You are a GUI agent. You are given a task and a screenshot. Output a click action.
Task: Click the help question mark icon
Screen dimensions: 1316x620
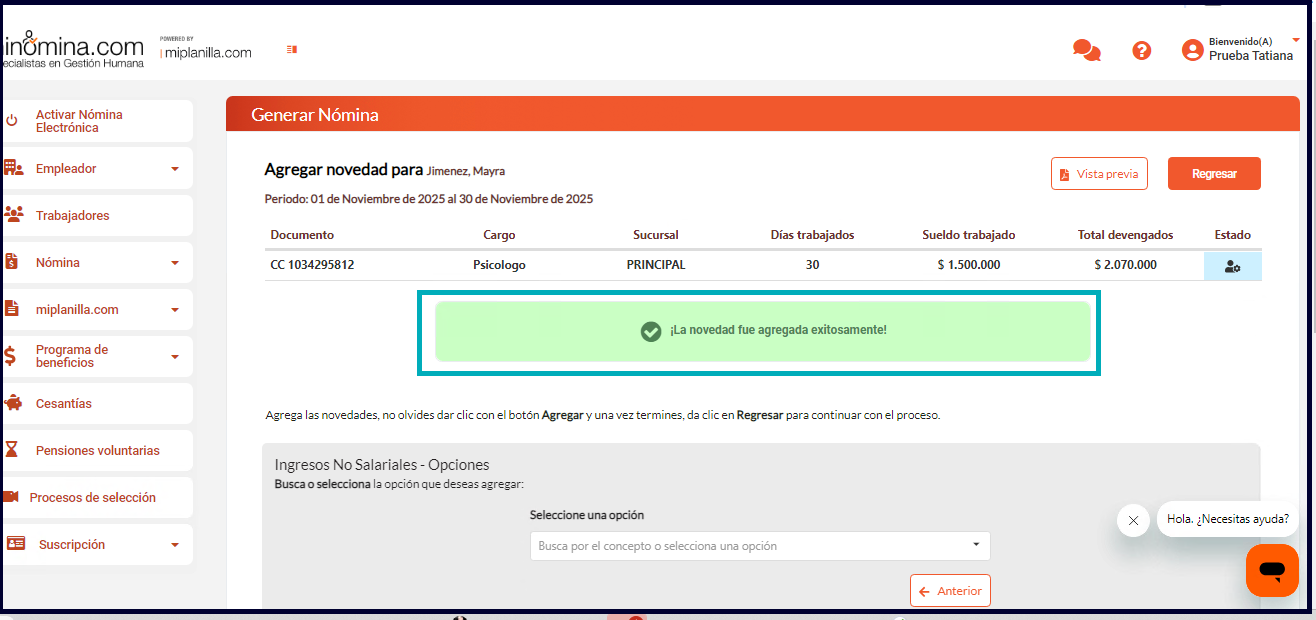pos(1141,50)
